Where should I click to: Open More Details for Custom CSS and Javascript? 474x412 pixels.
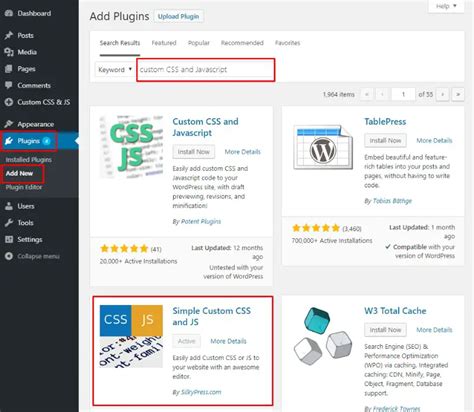pos(242,152)
